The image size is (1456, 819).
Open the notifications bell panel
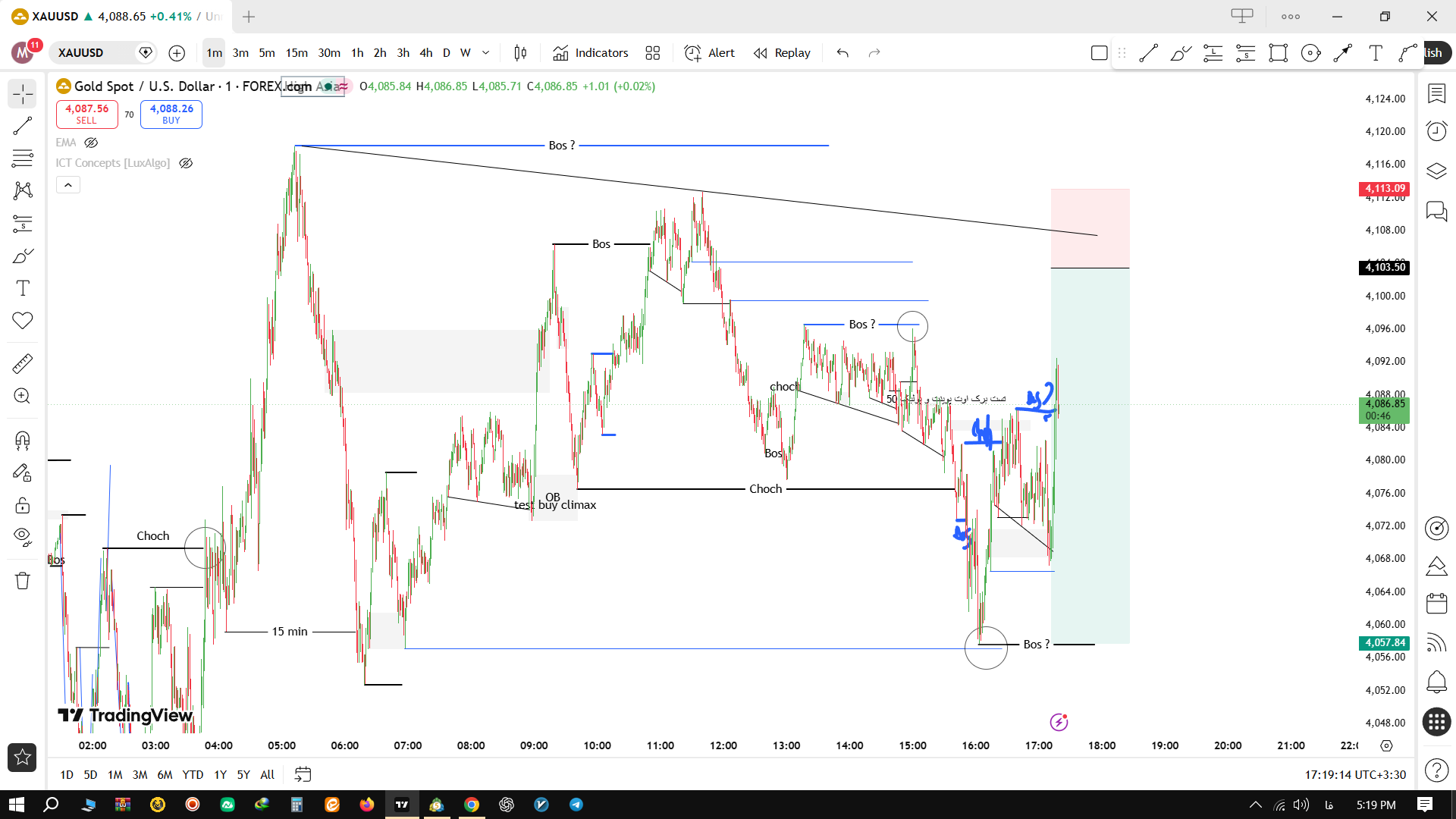[x=1437, y=682]
